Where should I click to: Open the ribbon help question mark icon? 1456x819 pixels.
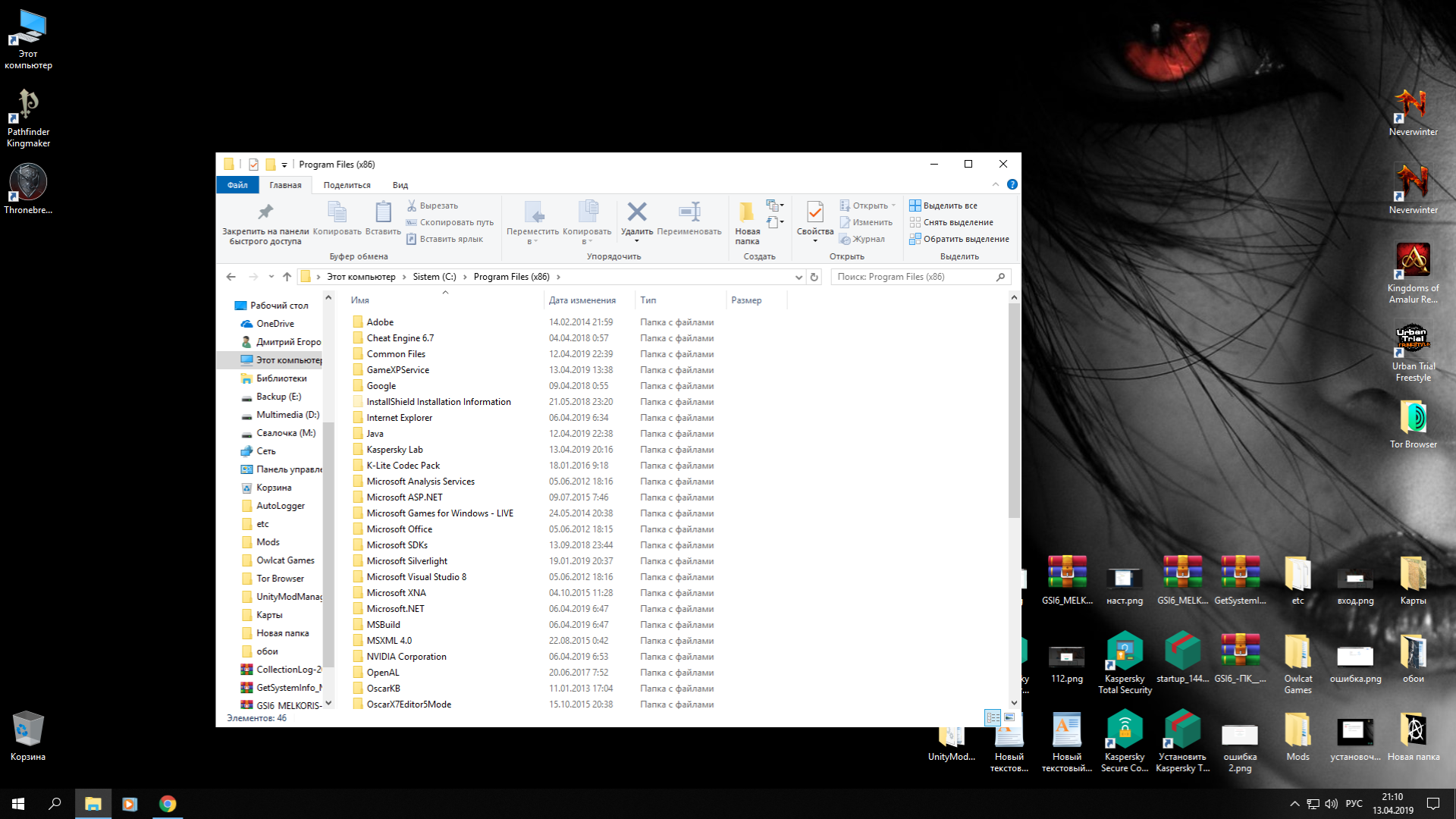1012,184
